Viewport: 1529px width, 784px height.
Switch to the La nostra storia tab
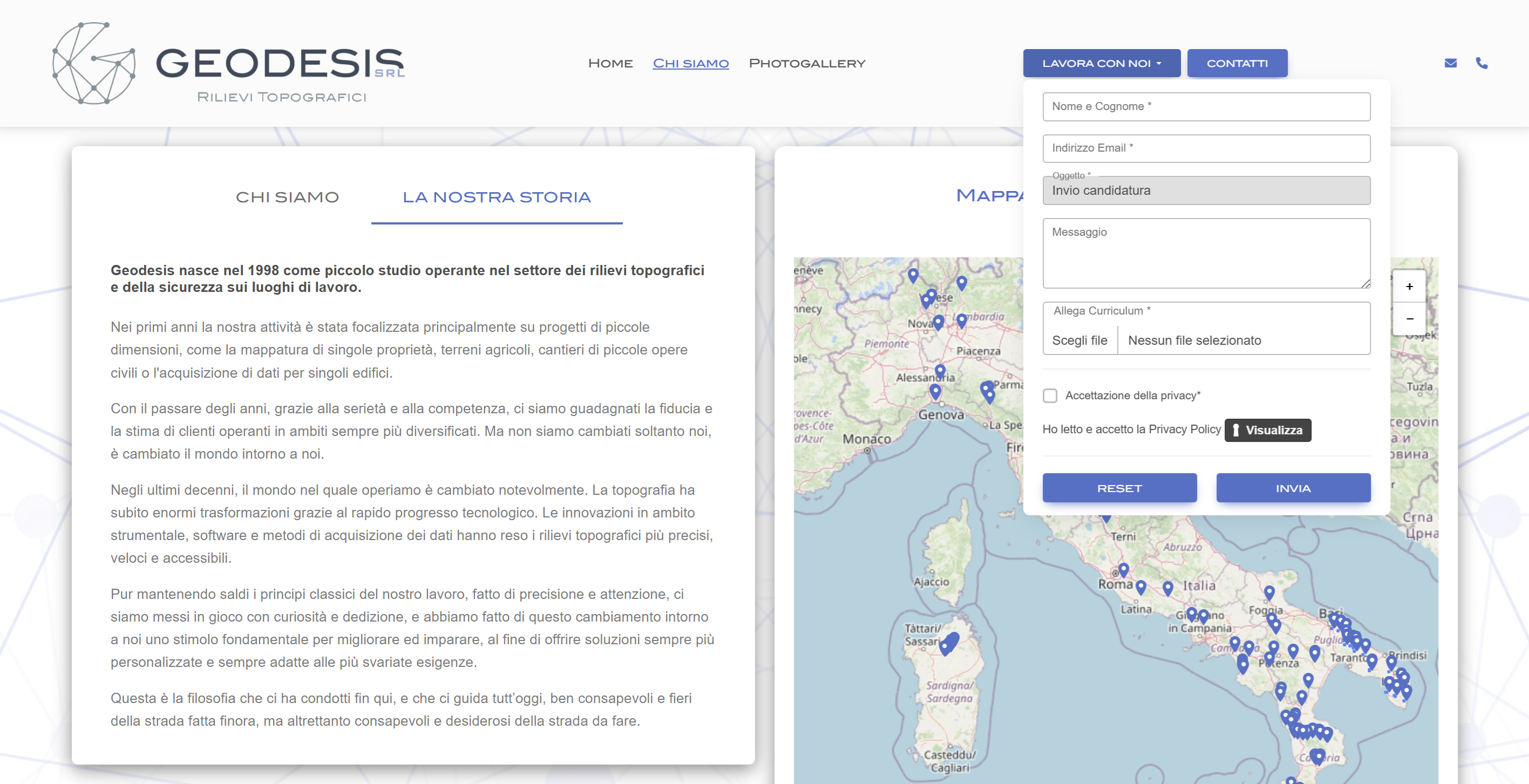pos(498,197)
